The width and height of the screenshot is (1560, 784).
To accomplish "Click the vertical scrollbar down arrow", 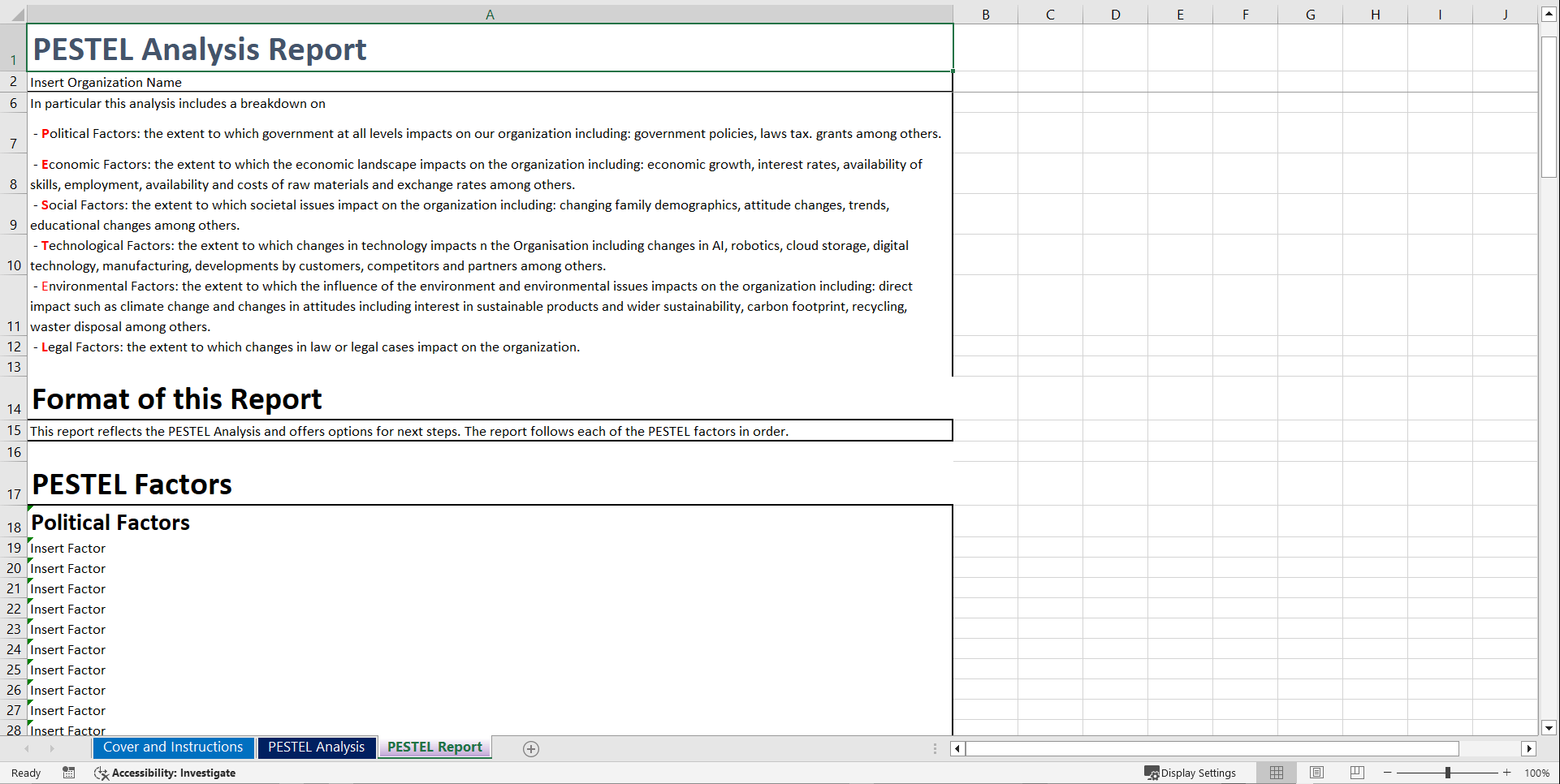I will coord(1549,728).
